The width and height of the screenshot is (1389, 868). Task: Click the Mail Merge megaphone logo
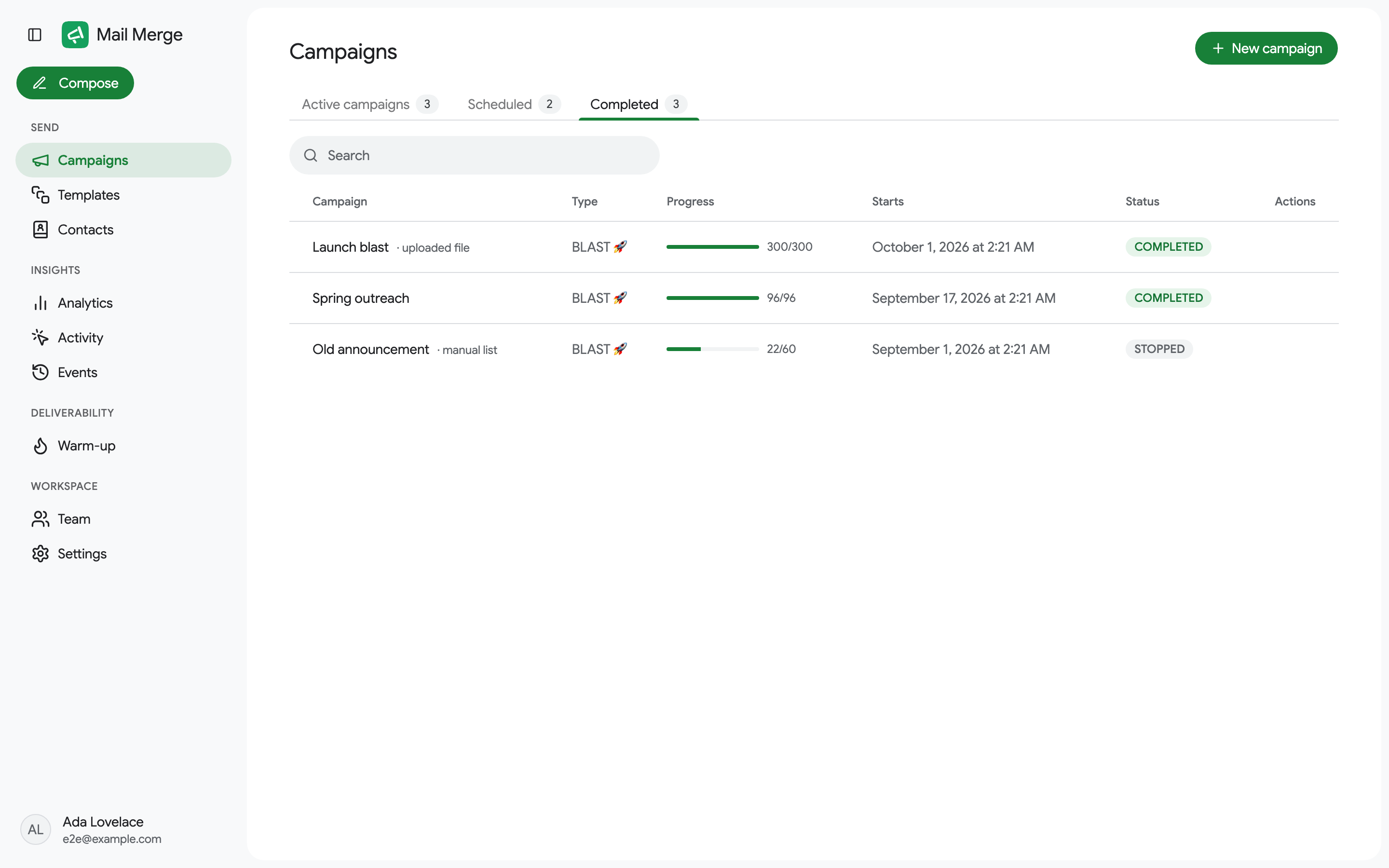tap(75, 35)
